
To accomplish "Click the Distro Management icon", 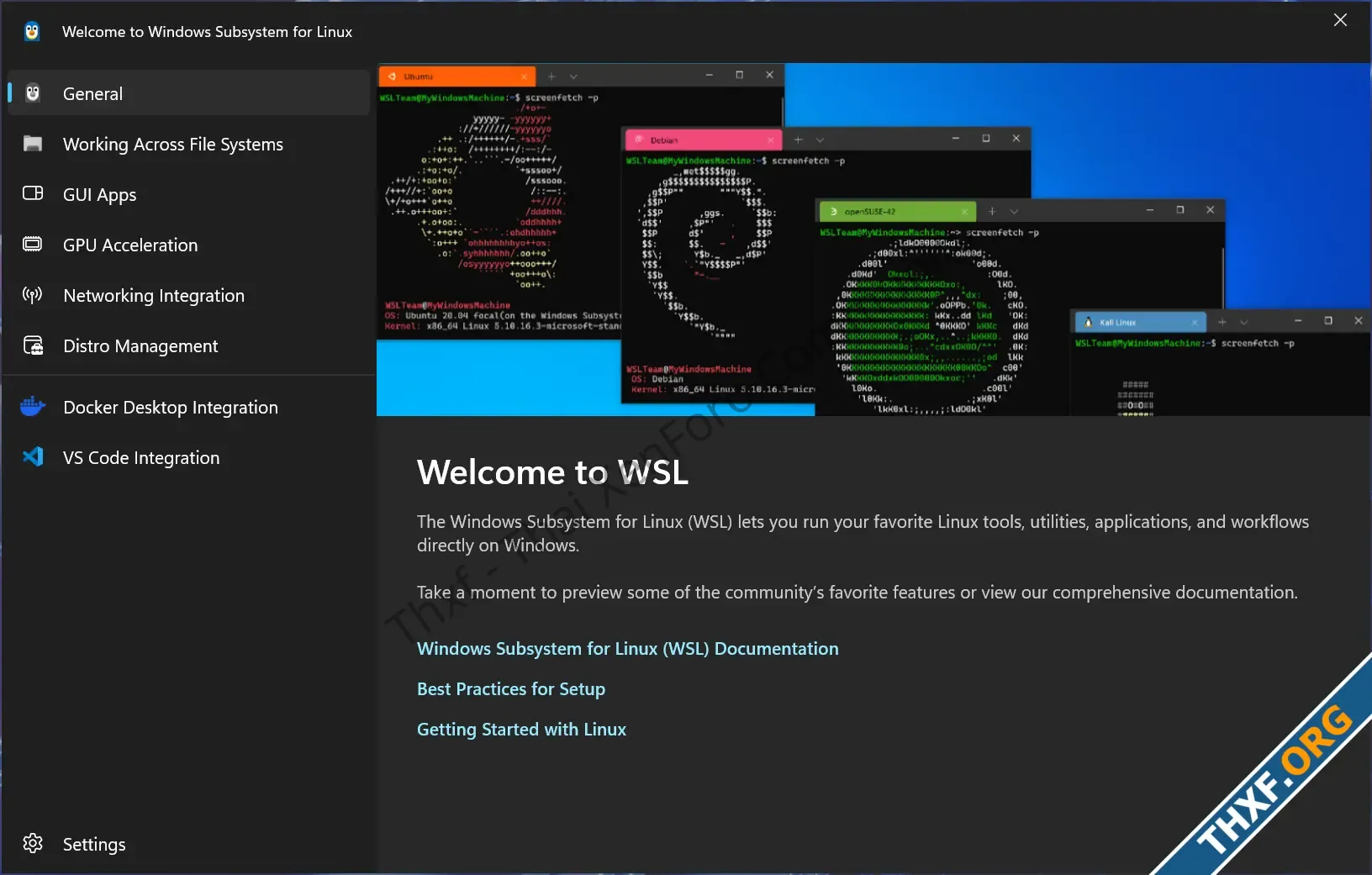I will pos(33,345).
